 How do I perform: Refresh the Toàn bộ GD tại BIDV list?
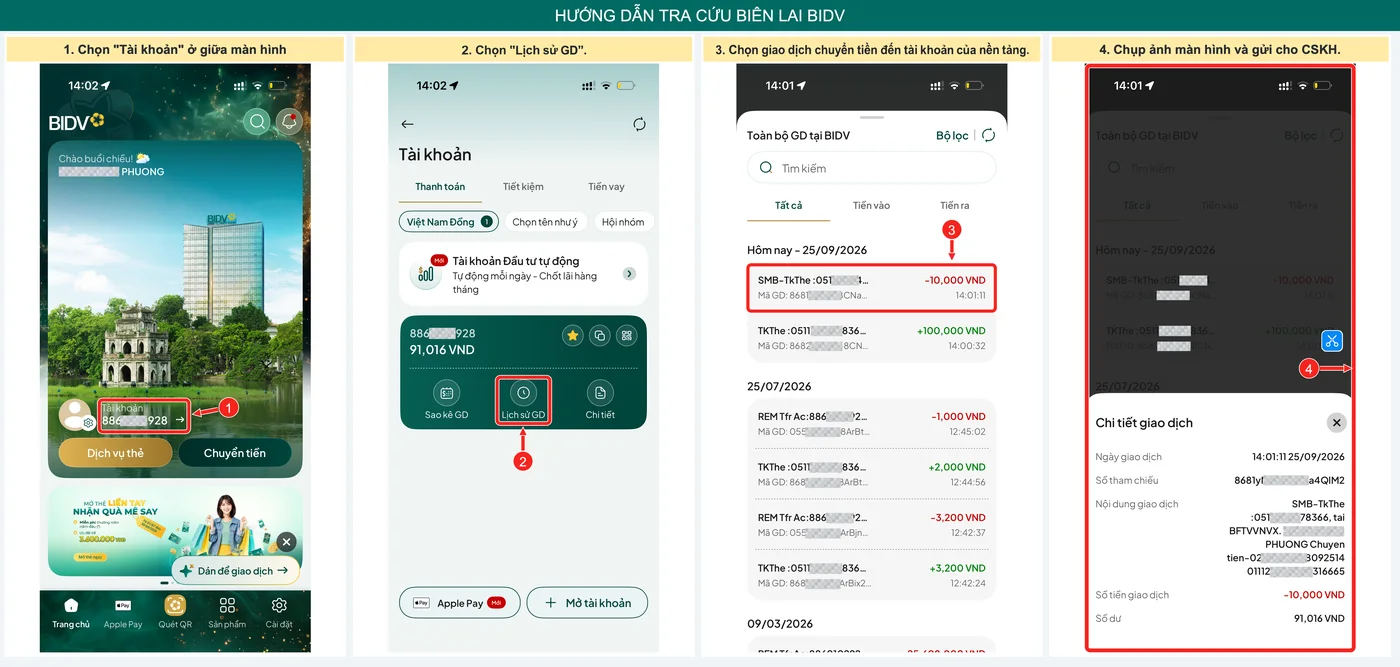pos(988,135)
